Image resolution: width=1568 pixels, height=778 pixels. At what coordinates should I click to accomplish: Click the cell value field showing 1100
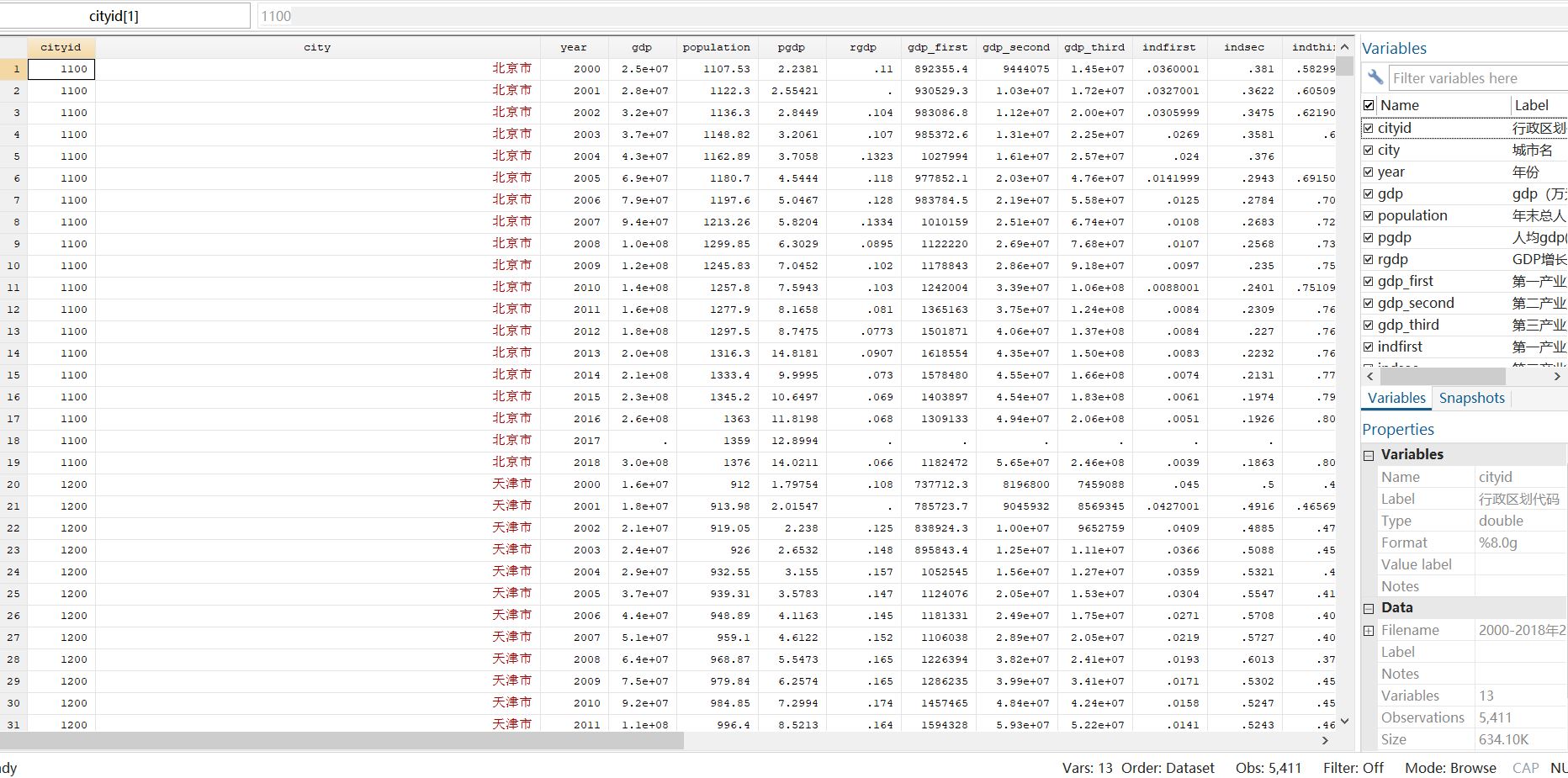(912, 16)
